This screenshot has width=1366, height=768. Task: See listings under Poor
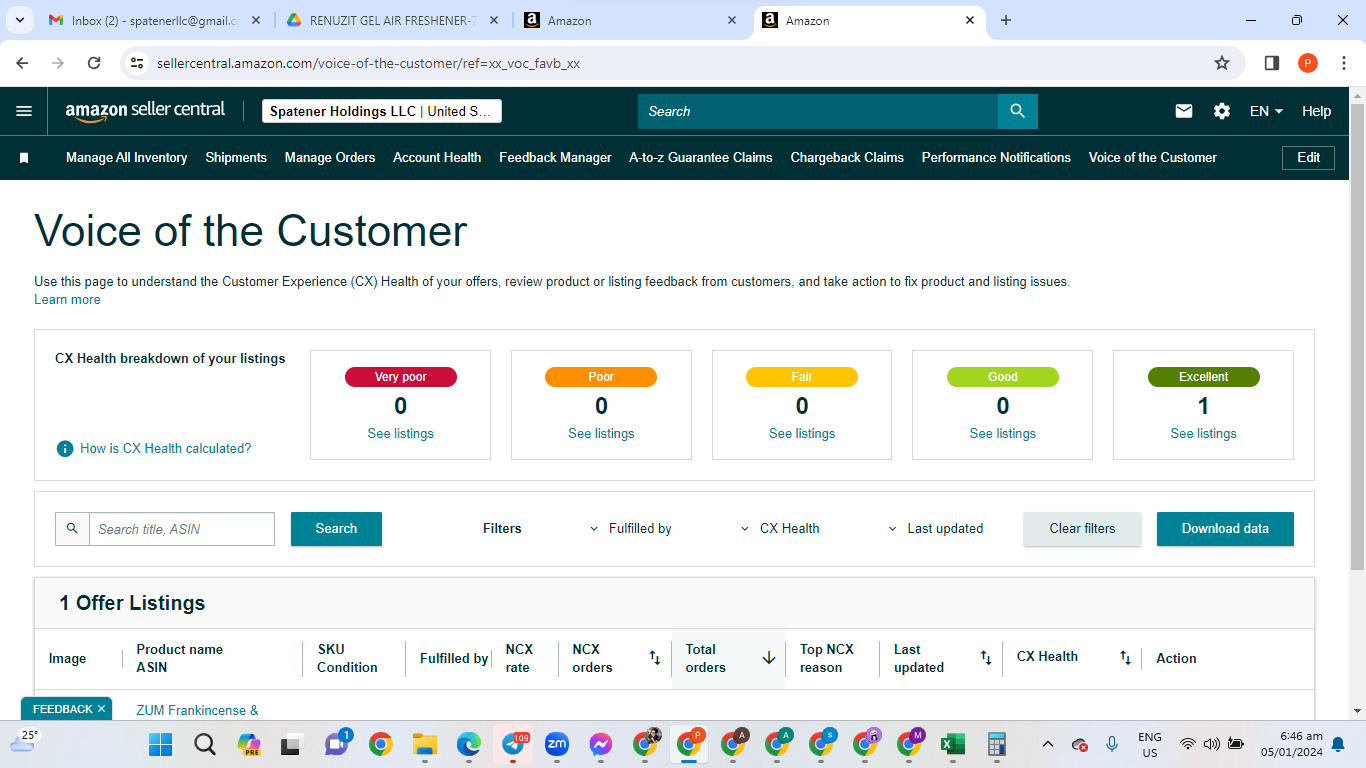click(x=601, y=434)
